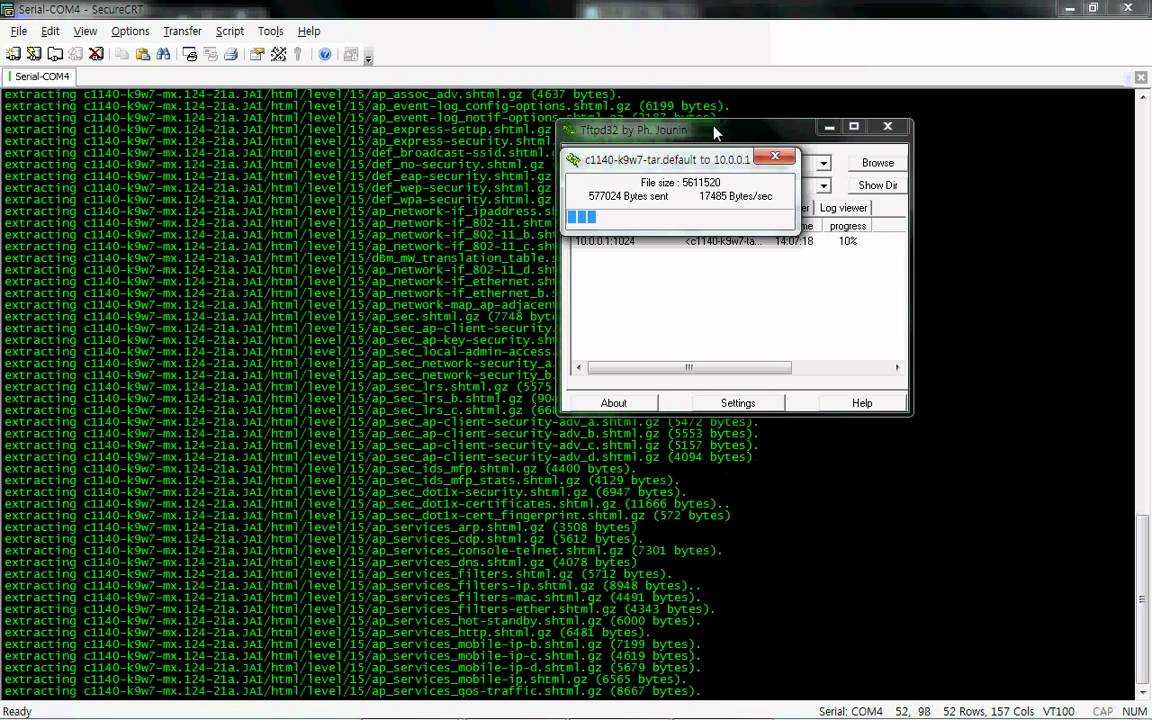
Task: Click the Find binoculars icon
Action: pyautogui.click(x=163, y=54)
